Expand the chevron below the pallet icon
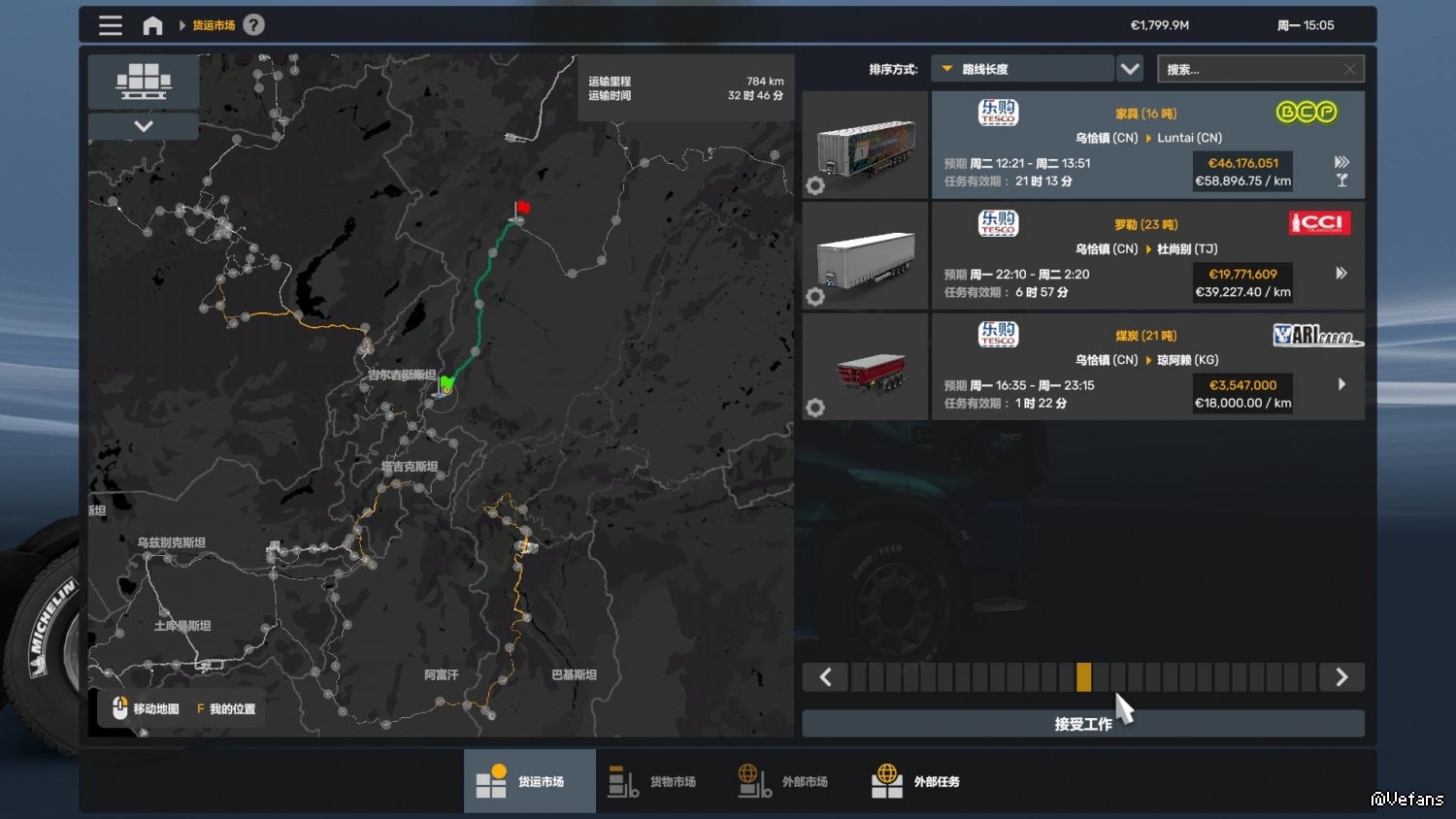Image resolution: width=1456 pixels, height=819 pixels. point(144,126)
